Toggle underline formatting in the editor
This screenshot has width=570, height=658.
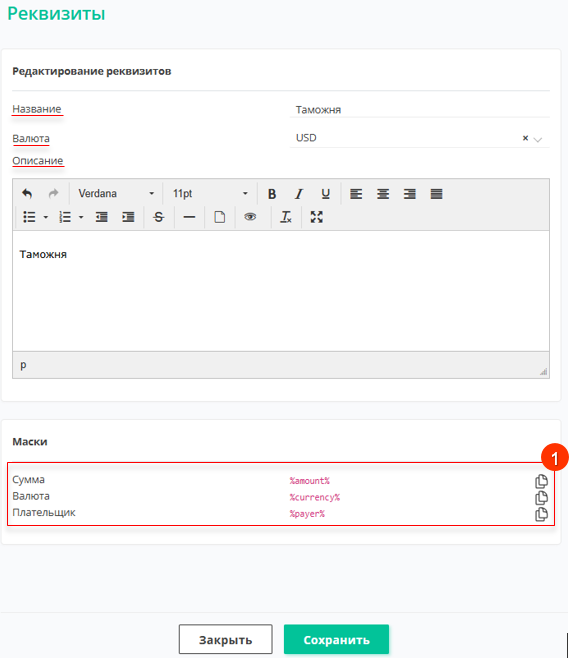326,194
